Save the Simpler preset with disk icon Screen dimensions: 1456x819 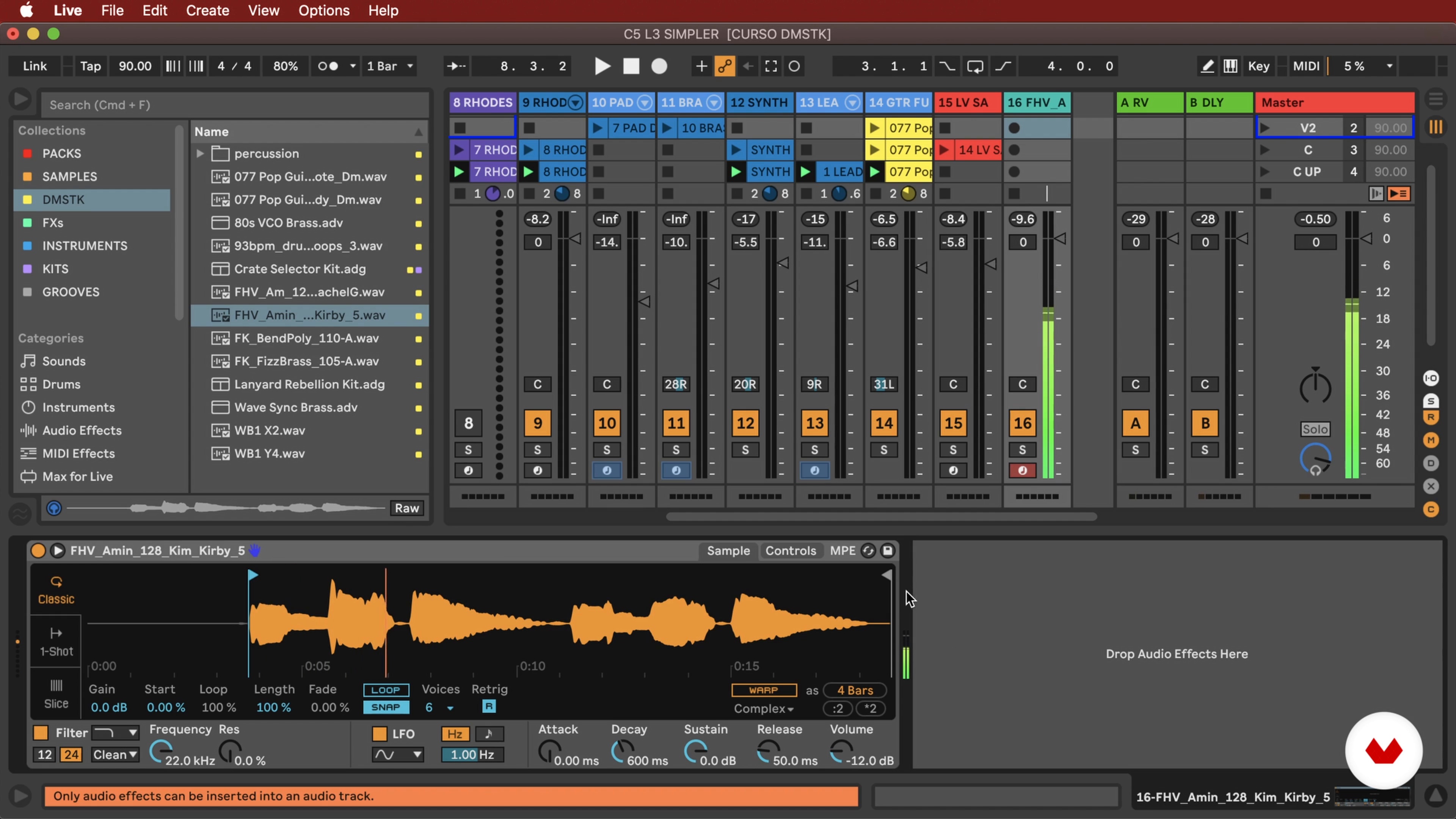887,551
